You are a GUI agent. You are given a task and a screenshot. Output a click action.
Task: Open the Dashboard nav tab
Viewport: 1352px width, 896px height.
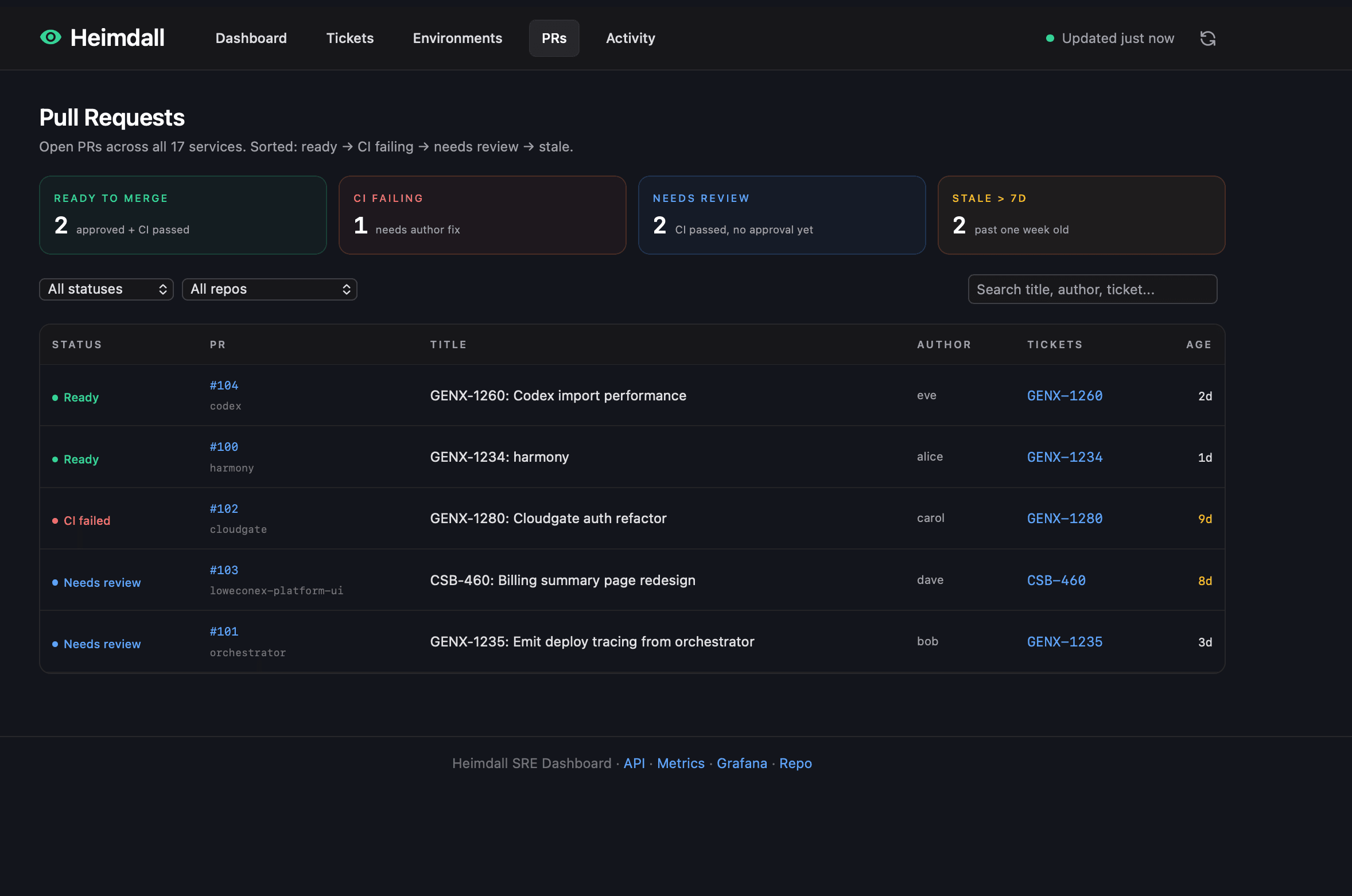coord(251,38)
